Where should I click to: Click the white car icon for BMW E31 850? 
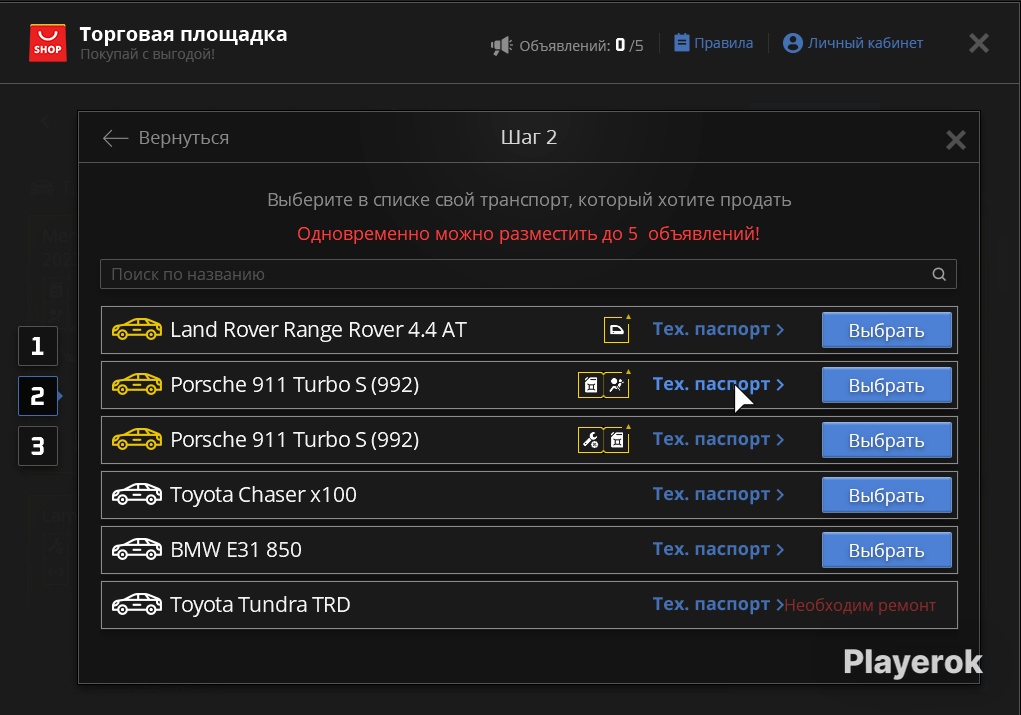coord(137,550)
